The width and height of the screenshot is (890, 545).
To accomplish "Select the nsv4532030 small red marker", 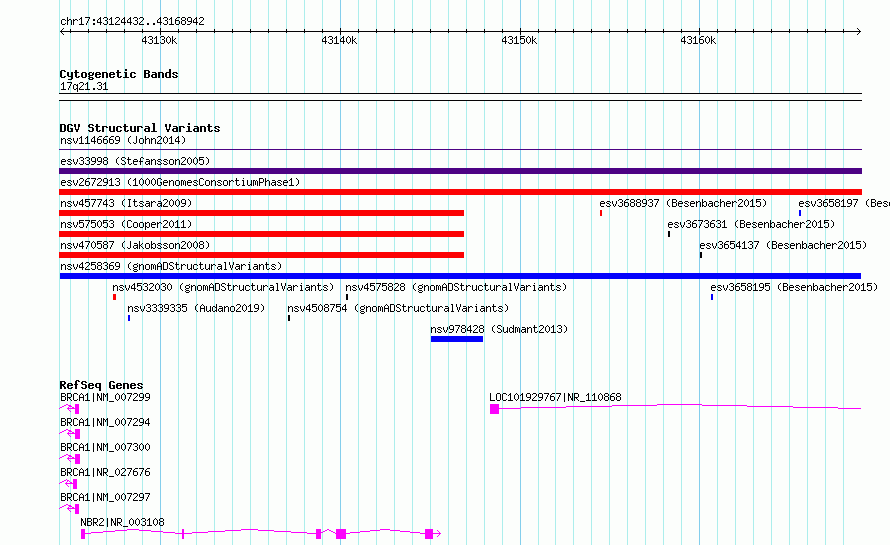I will coord(115,297).
